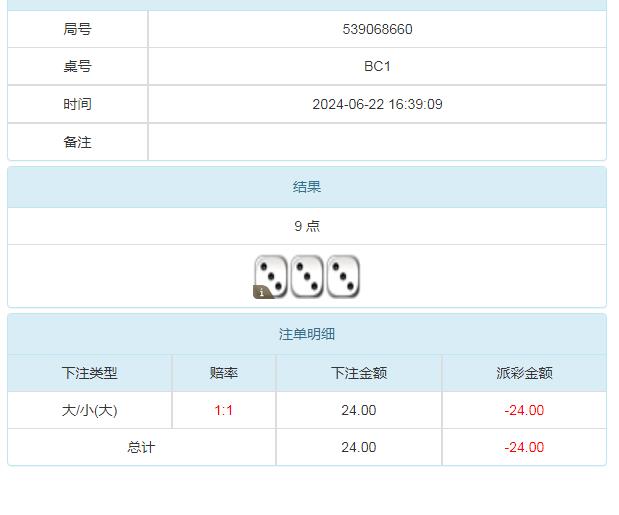The height and width of the screenshot is (515, 619).
Task: Click the 大/小(大) bet type cell
Action: [90, 410]
